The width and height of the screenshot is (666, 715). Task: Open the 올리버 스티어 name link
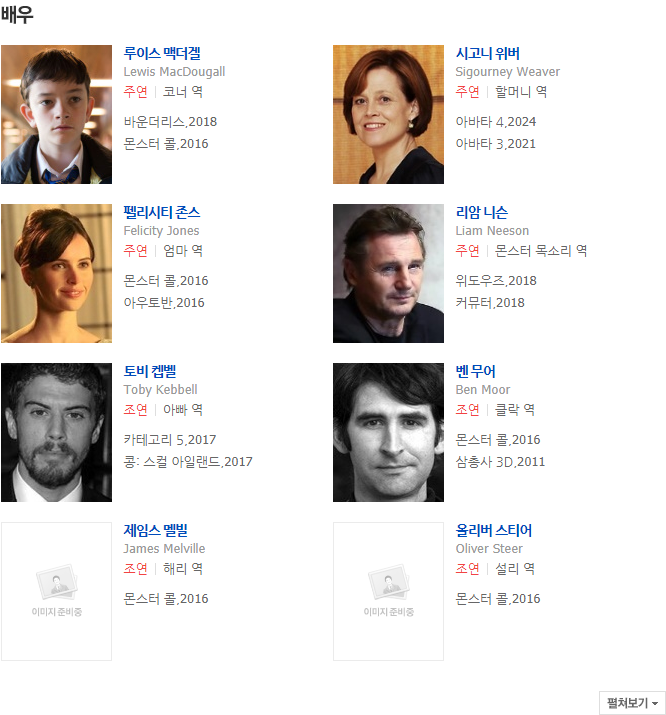[x=494, y=530]
